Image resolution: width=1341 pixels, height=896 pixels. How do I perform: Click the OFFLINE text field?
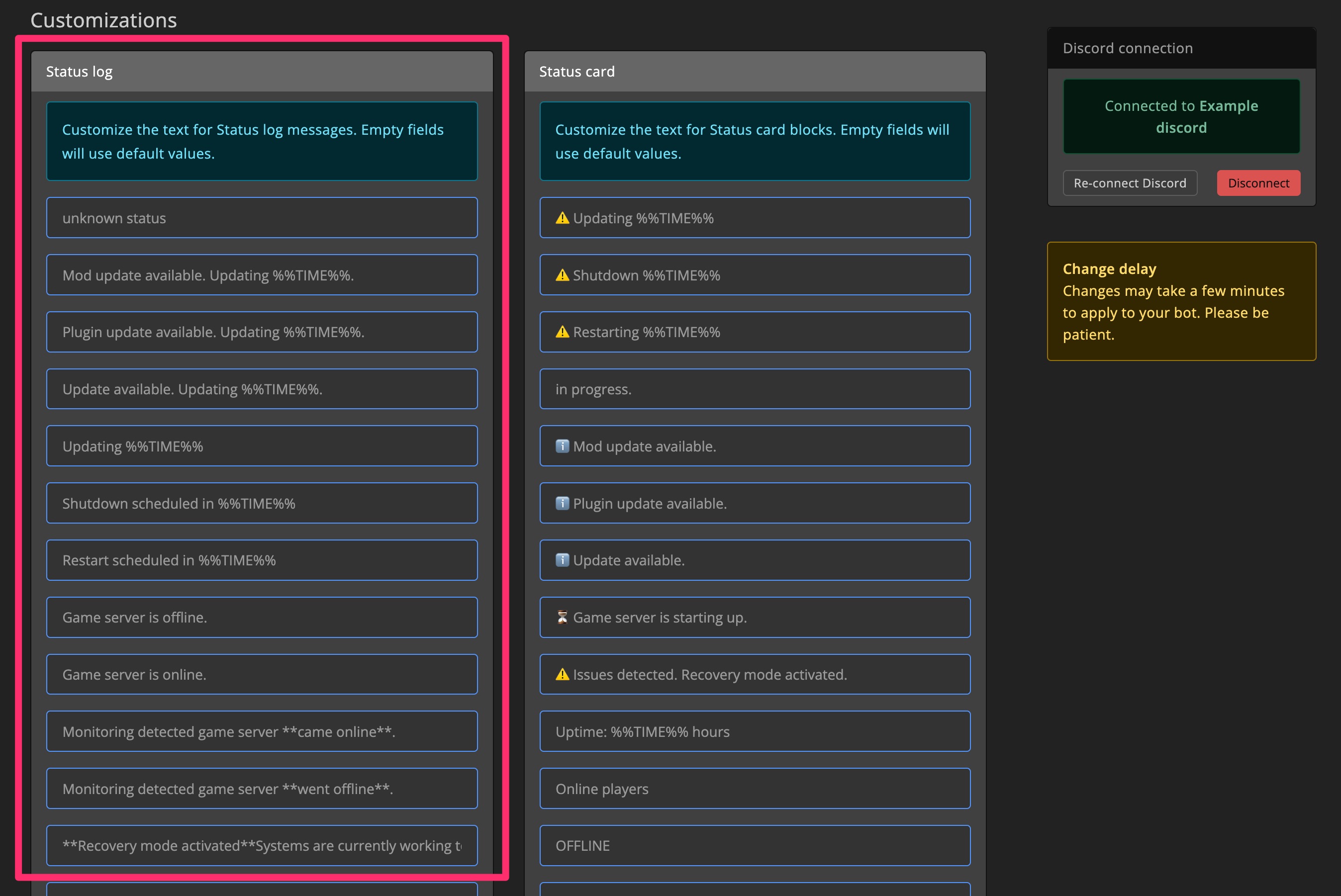tap(755, 846)
